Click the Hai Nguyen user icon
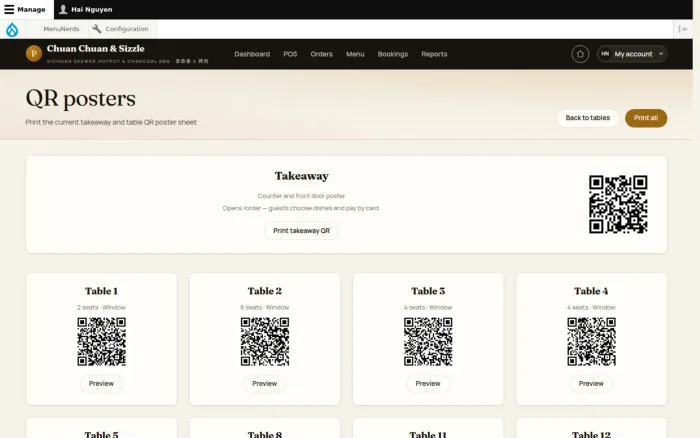This screenshot has width=700, height=438. (63, 9)
